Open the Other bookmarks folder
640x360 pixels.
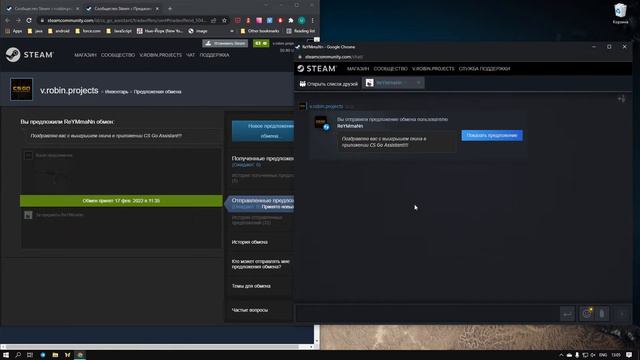pos(260,31)
